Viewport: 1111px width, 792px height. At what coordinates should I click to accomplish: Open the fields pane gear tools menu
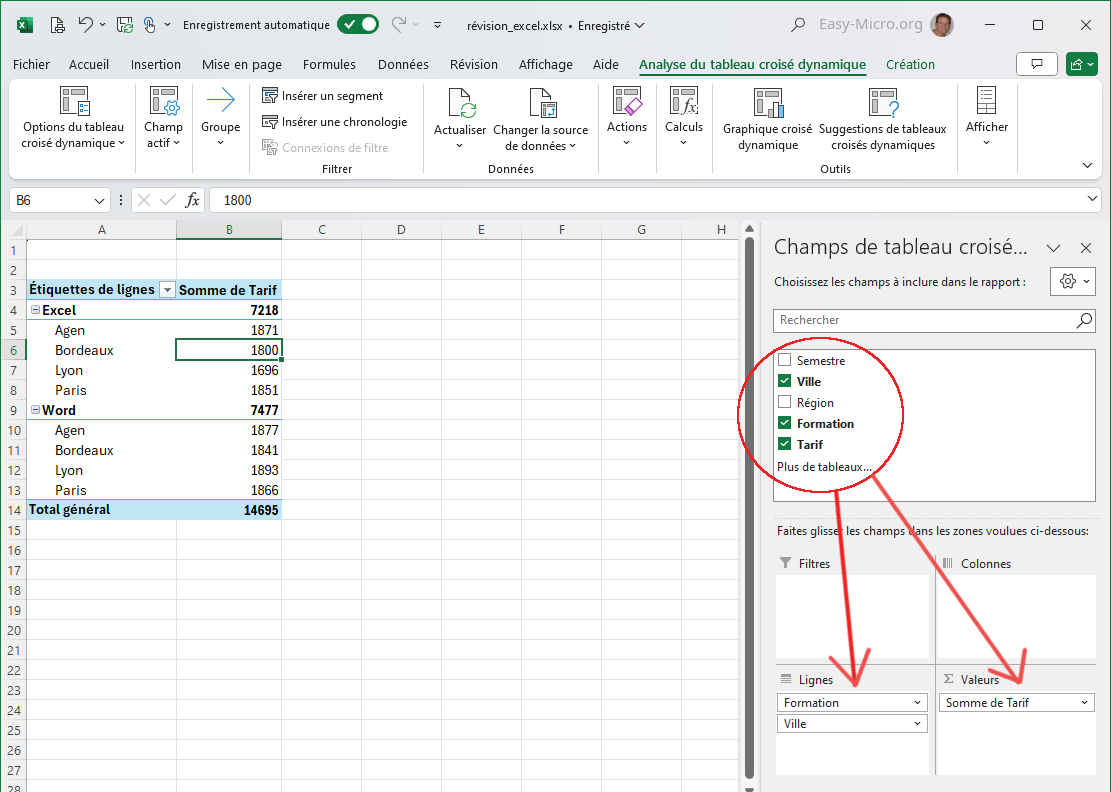[1072, 281]
